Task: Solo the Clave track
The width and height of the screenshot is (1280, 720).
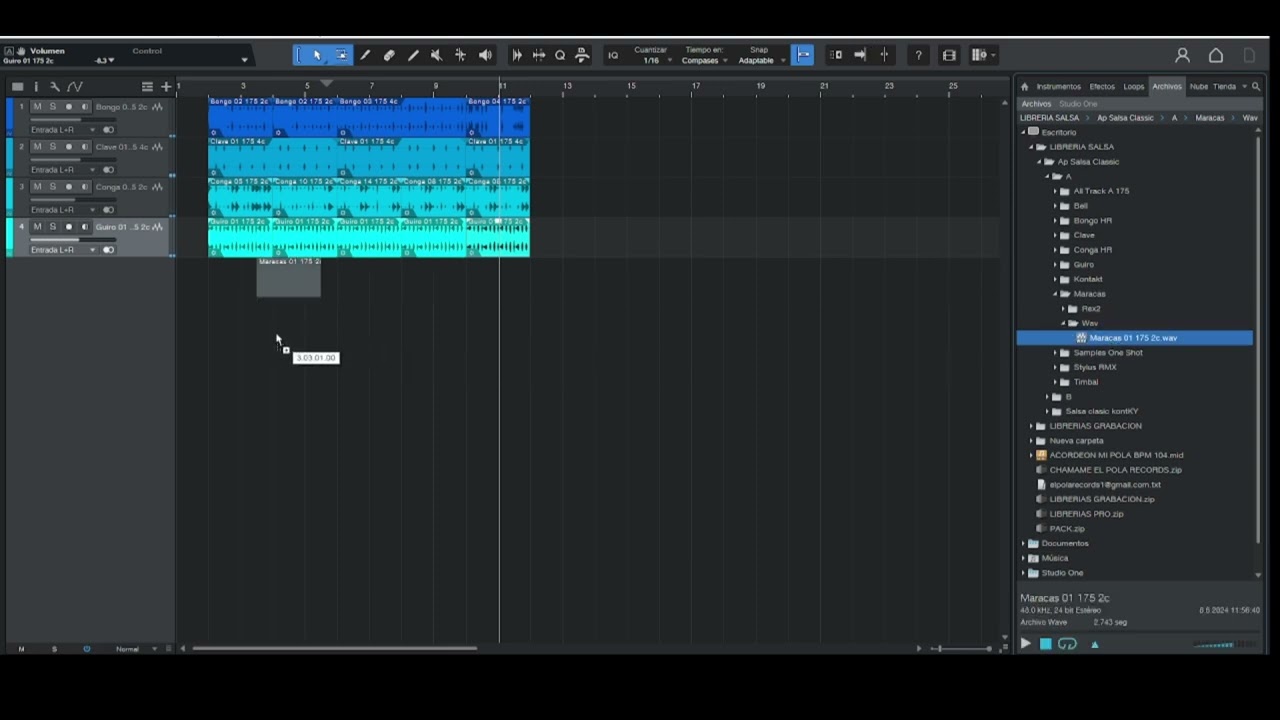Action: (x=53, y=147)
